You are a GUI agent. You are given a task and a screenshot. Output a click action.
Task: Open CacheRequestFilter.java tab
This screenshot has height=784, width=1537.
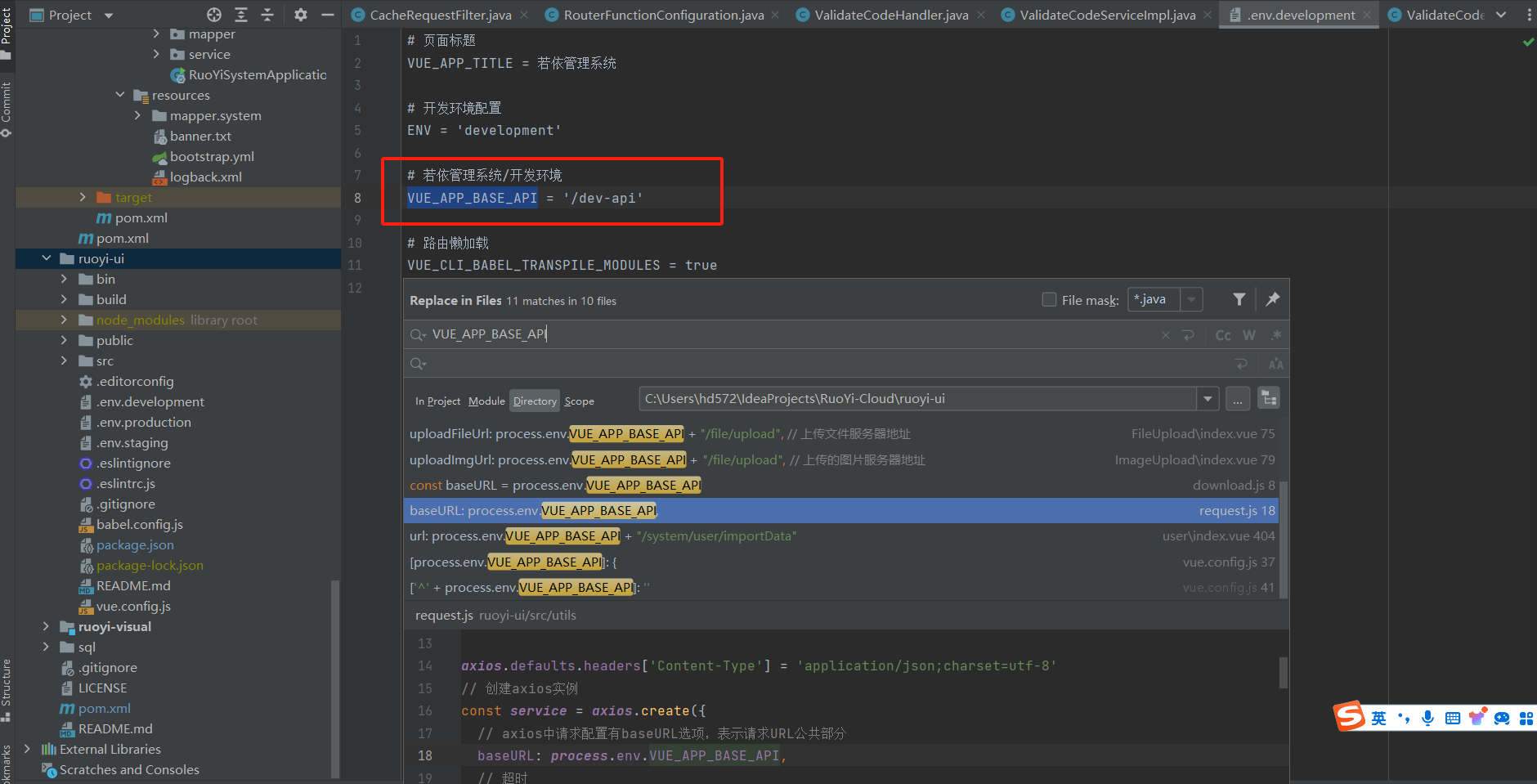(x=441, y=15)
